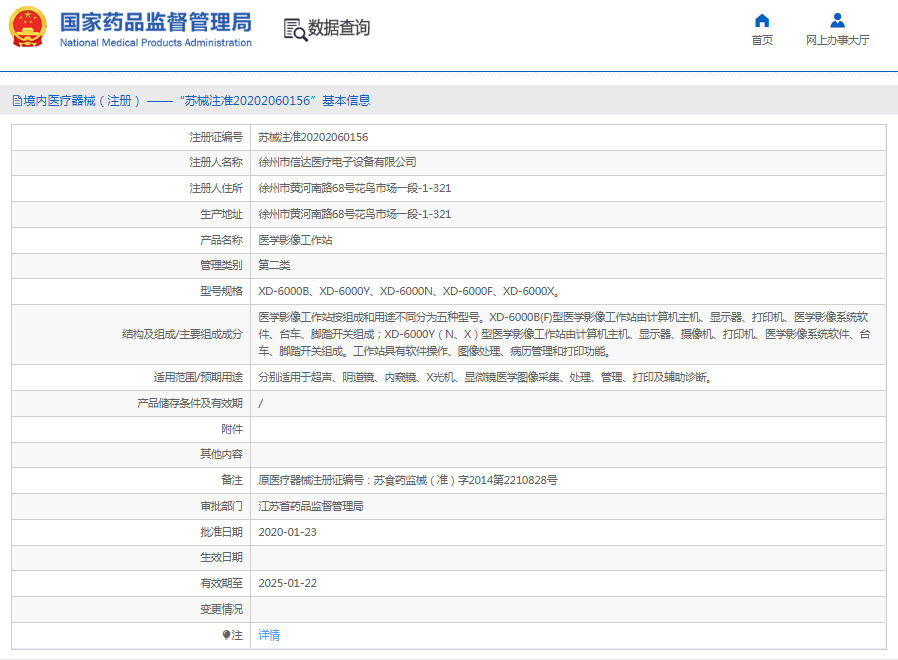898x660 pixels.
Task: Click the 境内医疗器械（注册）breadcrumb title
Action: tap(83, 101)
